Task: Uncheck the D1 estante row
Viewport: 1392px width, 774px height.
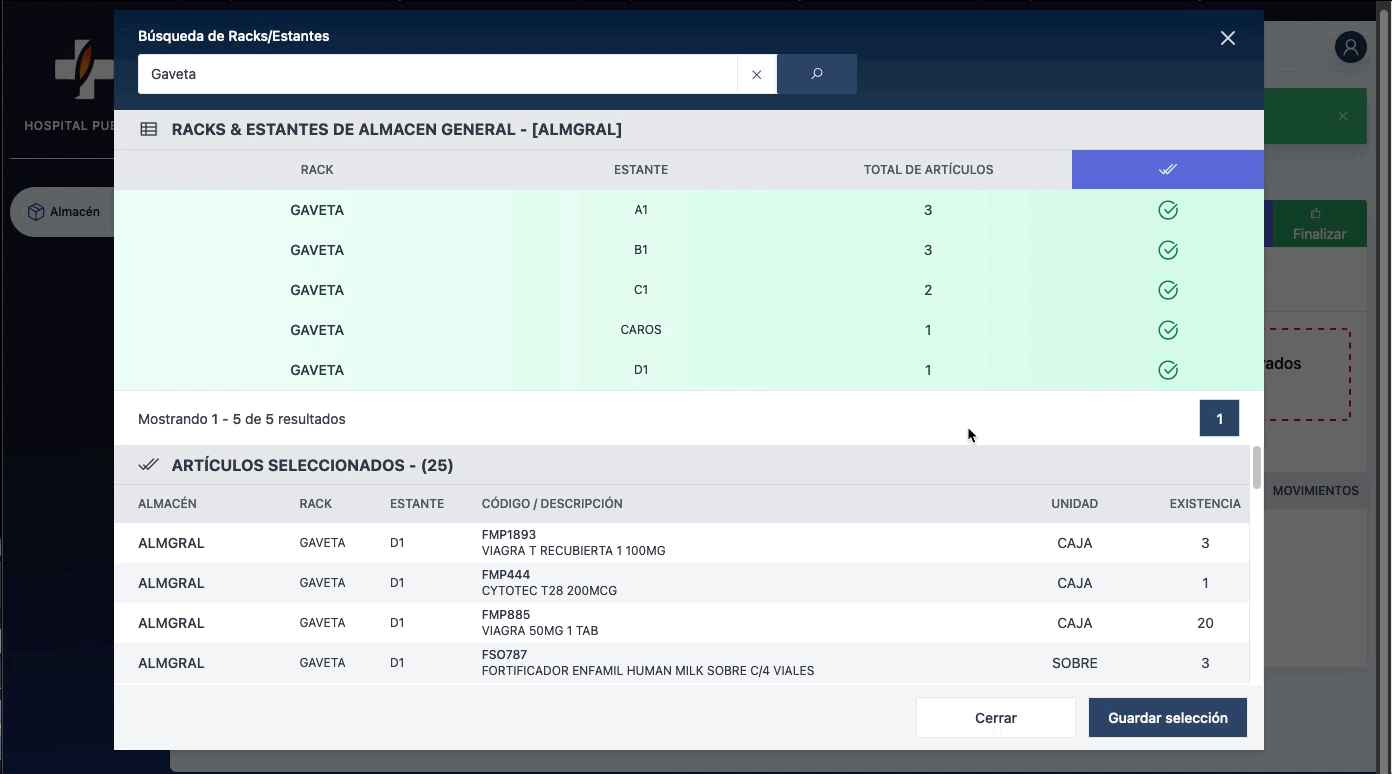Action: click(1167, 370)
